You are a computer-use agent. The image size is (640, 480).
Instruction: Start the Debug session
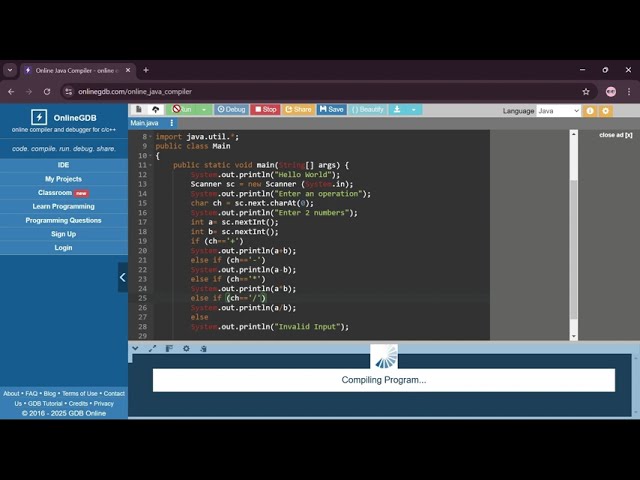[x=231, y=109]
